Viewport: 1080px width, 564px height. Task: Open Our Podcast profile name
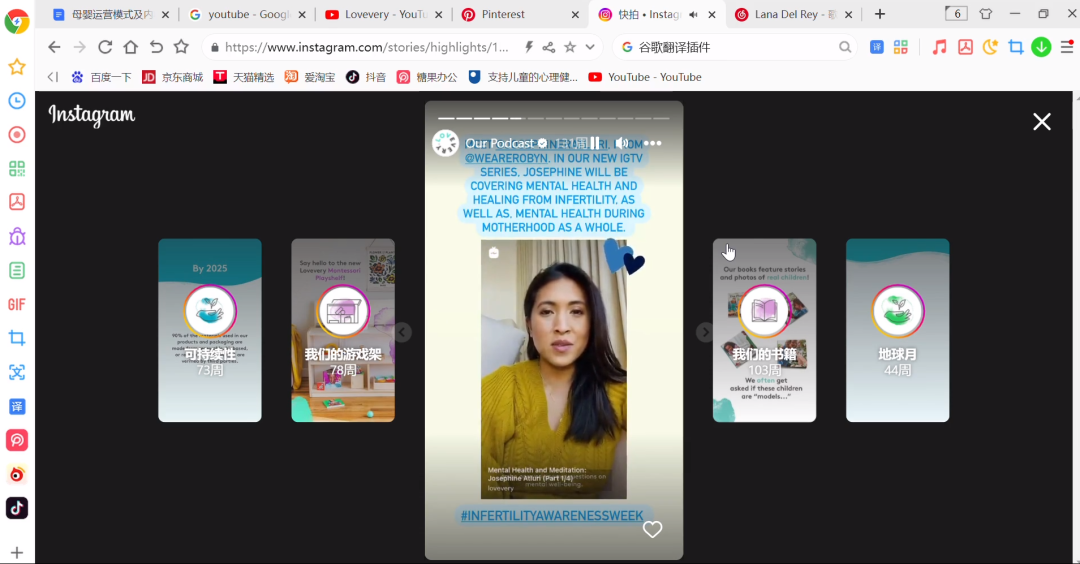coord(500,143)
